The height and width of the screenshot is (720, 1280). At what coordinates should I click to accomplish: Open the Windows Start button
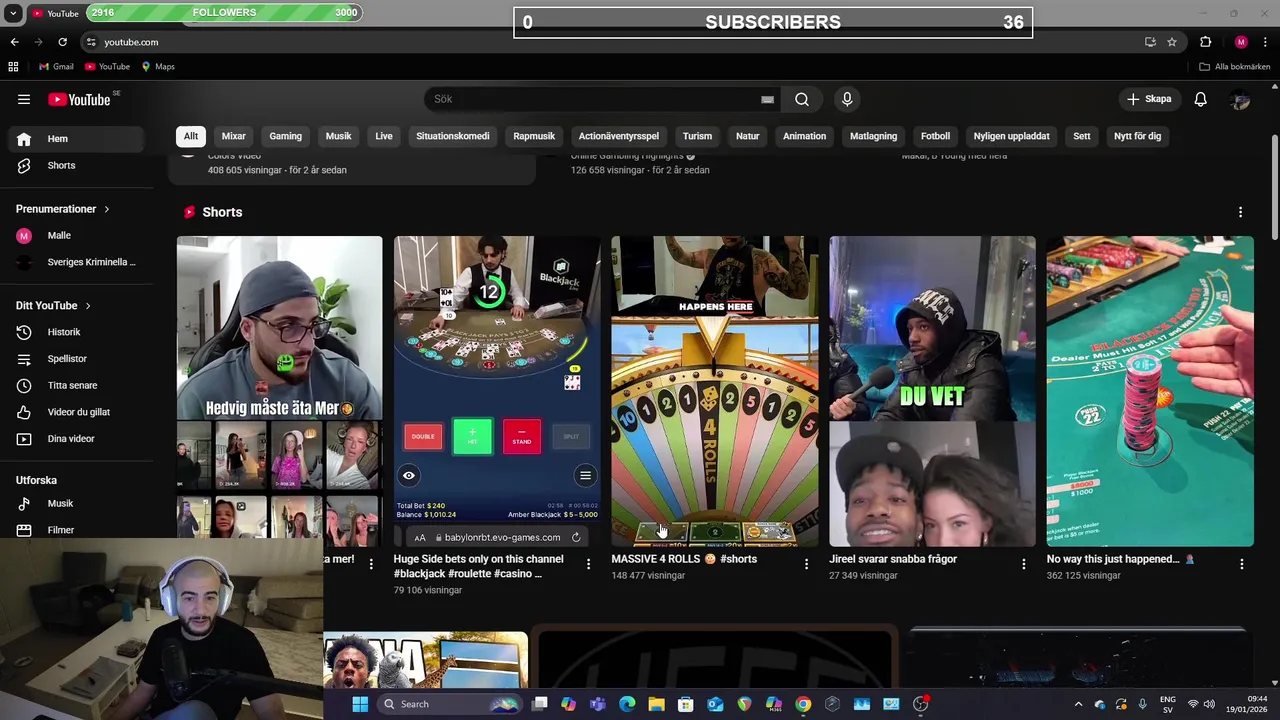(360, 704)
